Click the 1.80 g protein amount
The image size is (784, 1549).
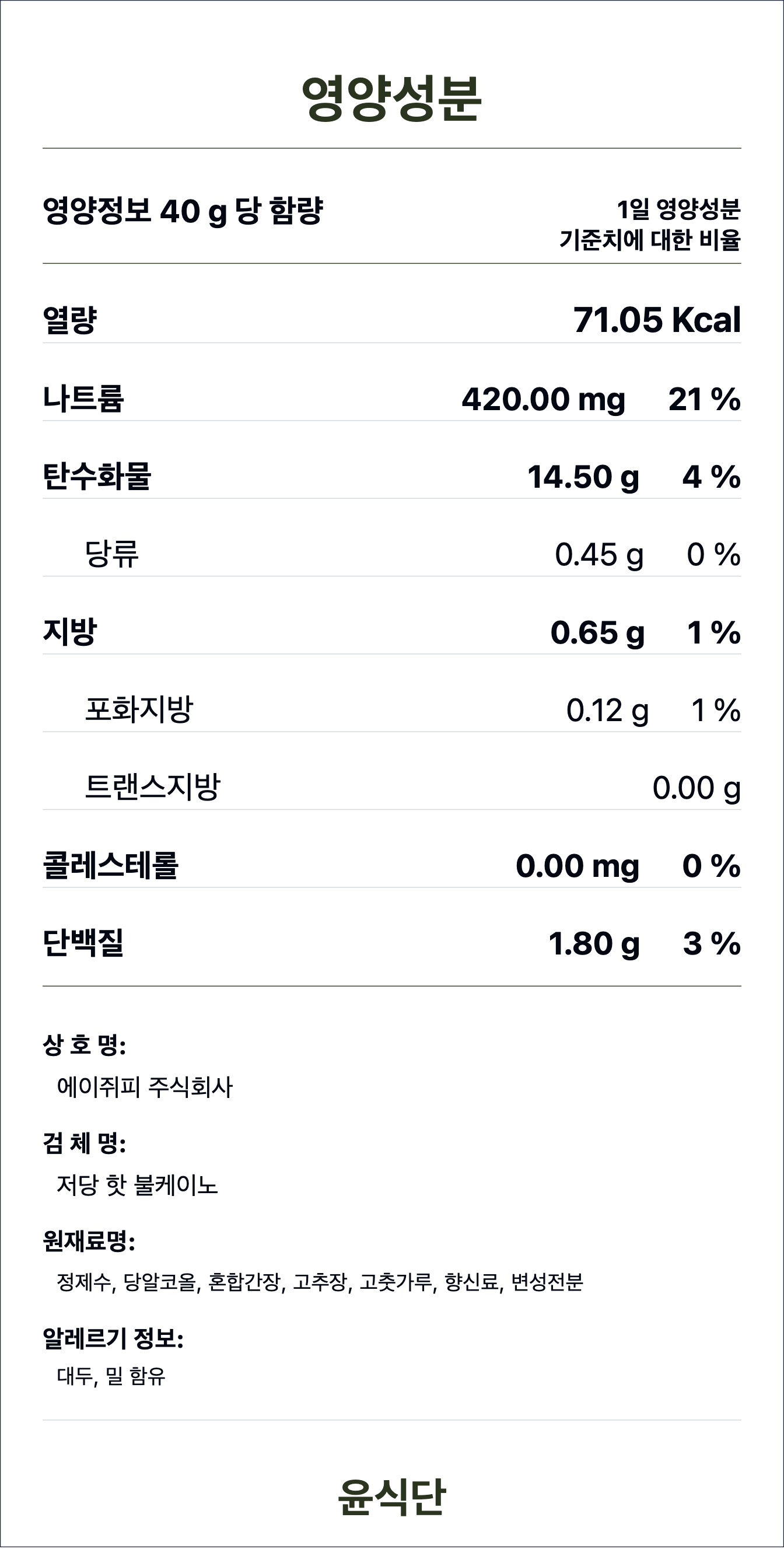[x=593, y=943]
